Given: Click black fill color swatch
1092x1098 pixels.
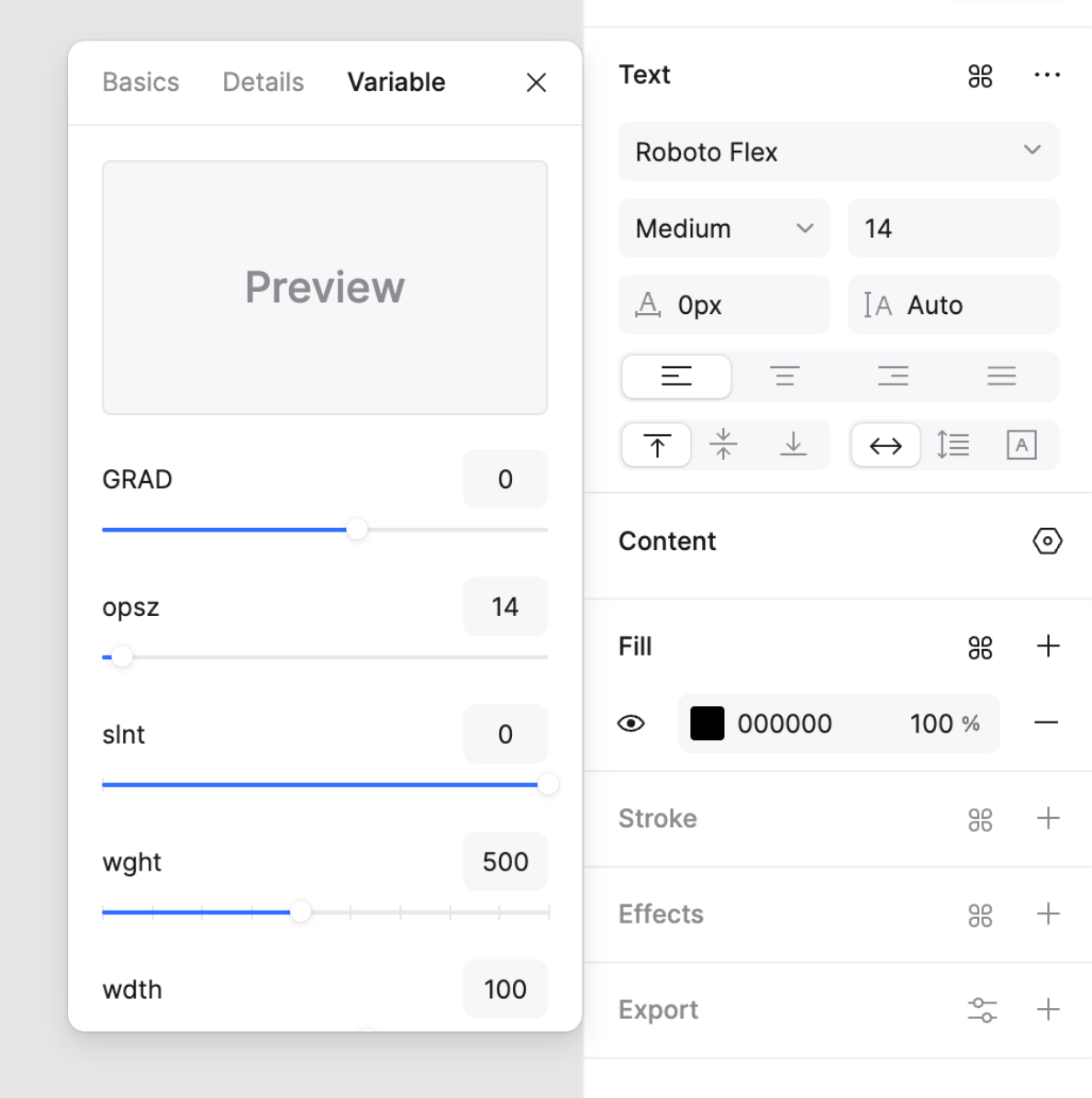Looking at the screenshot, I should coord(707,723).
